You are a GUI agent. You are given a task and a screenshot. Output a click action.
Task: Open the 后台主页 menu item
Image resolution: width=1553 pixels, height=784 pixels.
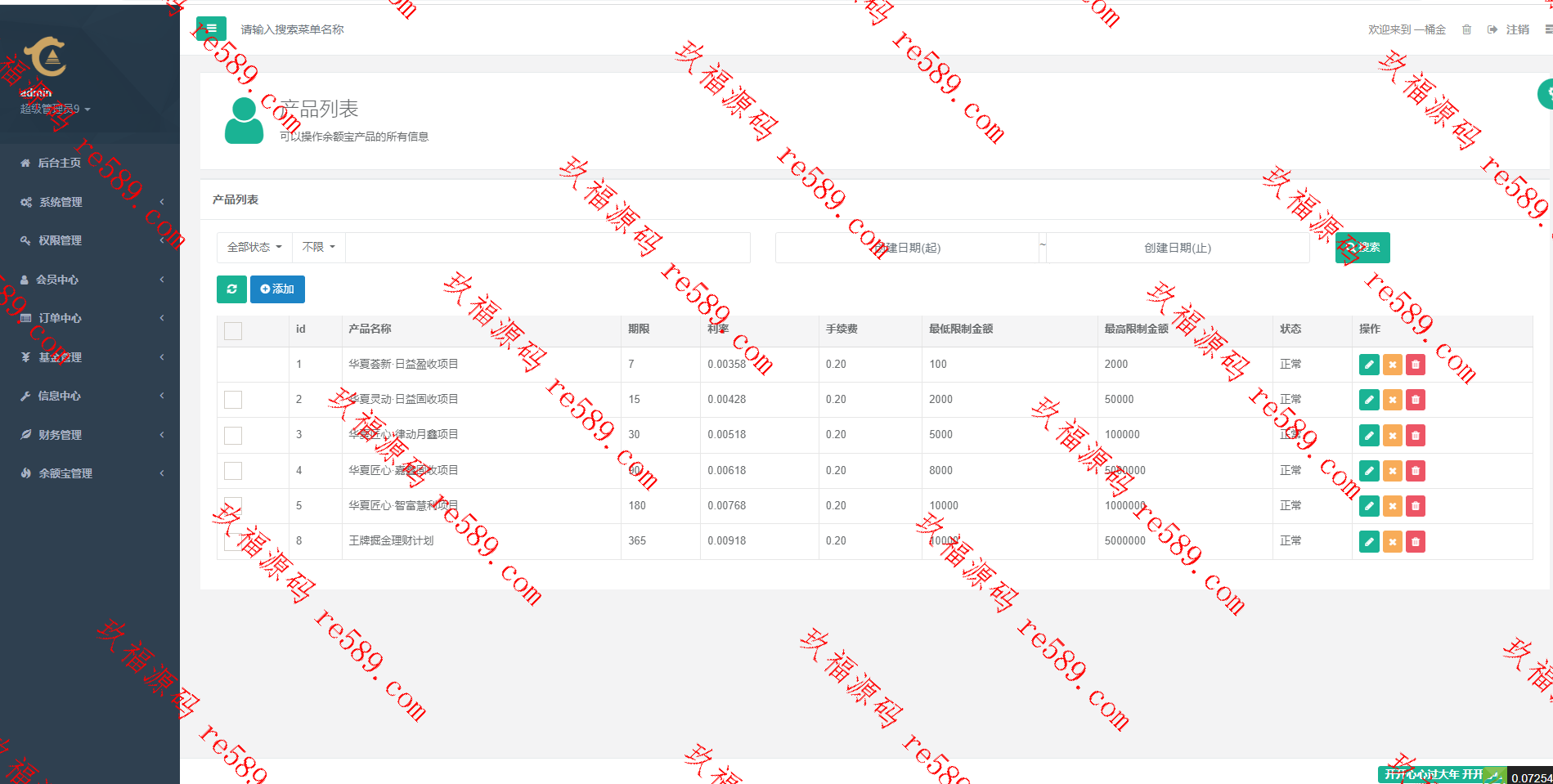click(x=90, y=163)
